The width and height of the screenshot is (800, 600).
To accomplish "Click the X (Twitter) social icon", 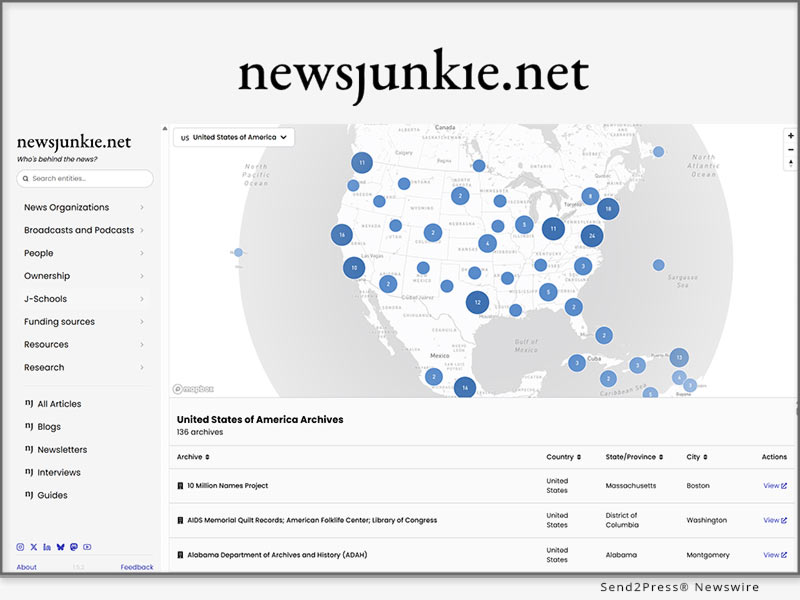I will tap(33, 547).
